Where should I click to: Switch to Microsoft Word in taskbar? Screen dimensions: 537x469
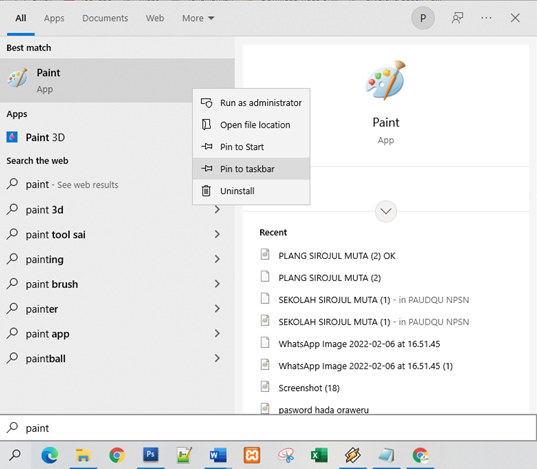218,455
